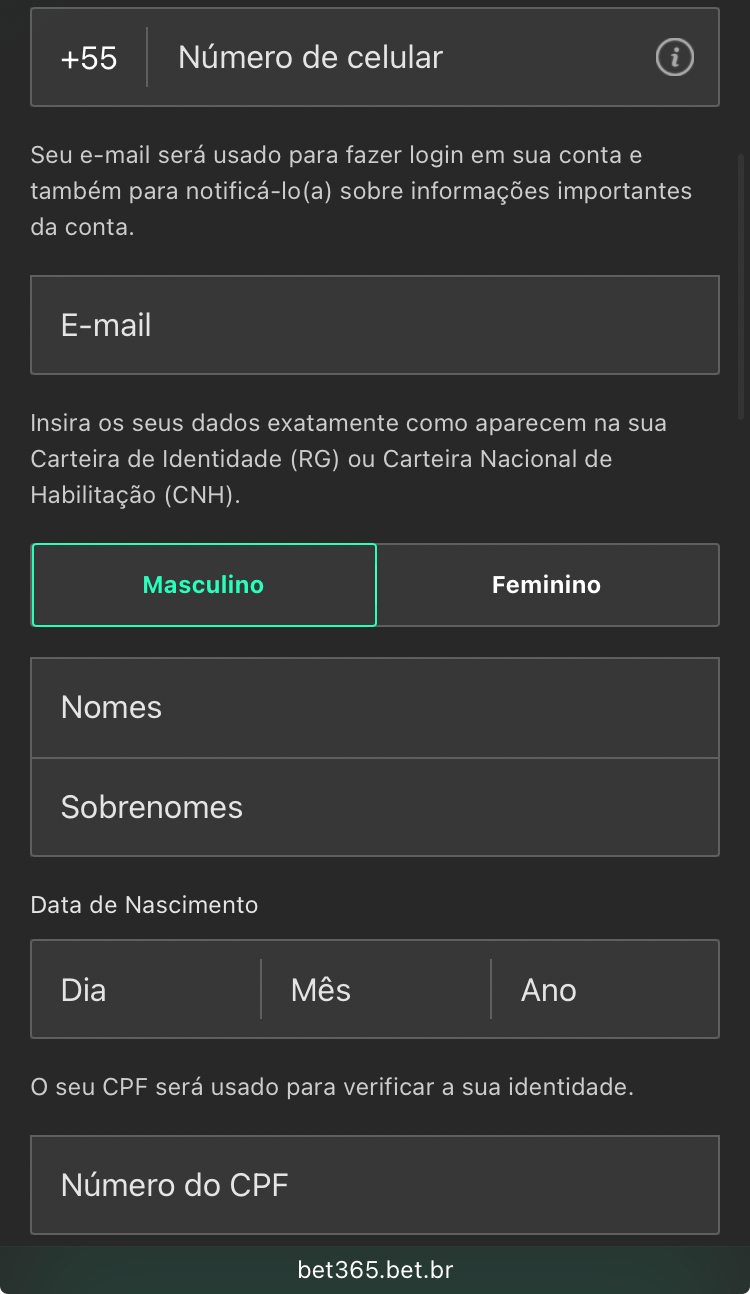The width and height of the screenshot is (750, 1294).
Task: Focus the Nomes text field
Action: coord(375,708)
